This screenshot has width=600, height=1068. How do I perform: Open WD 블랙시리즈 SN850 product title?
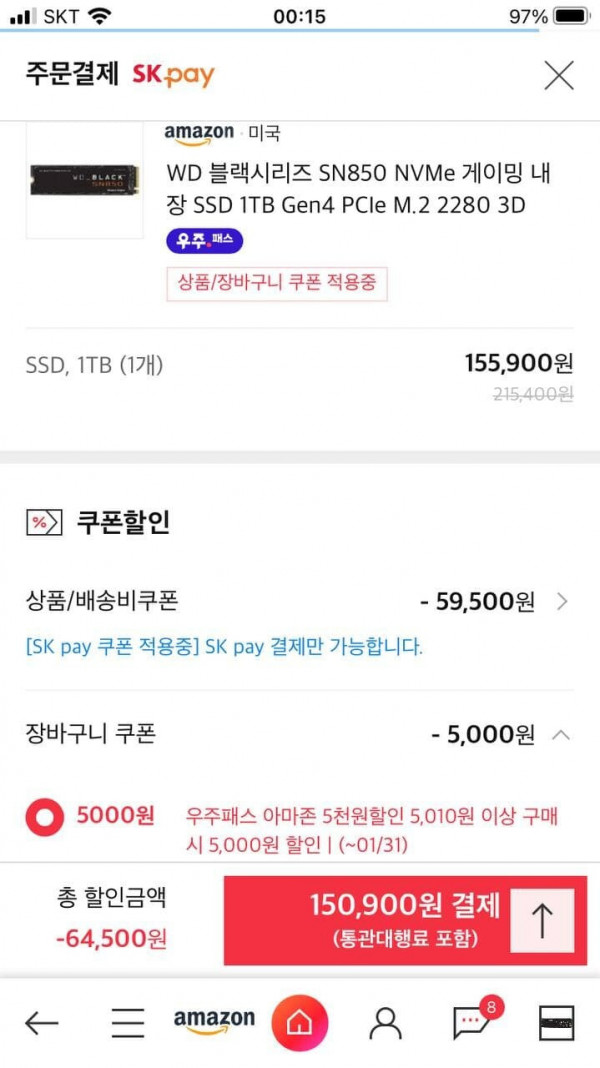point(359,189)
